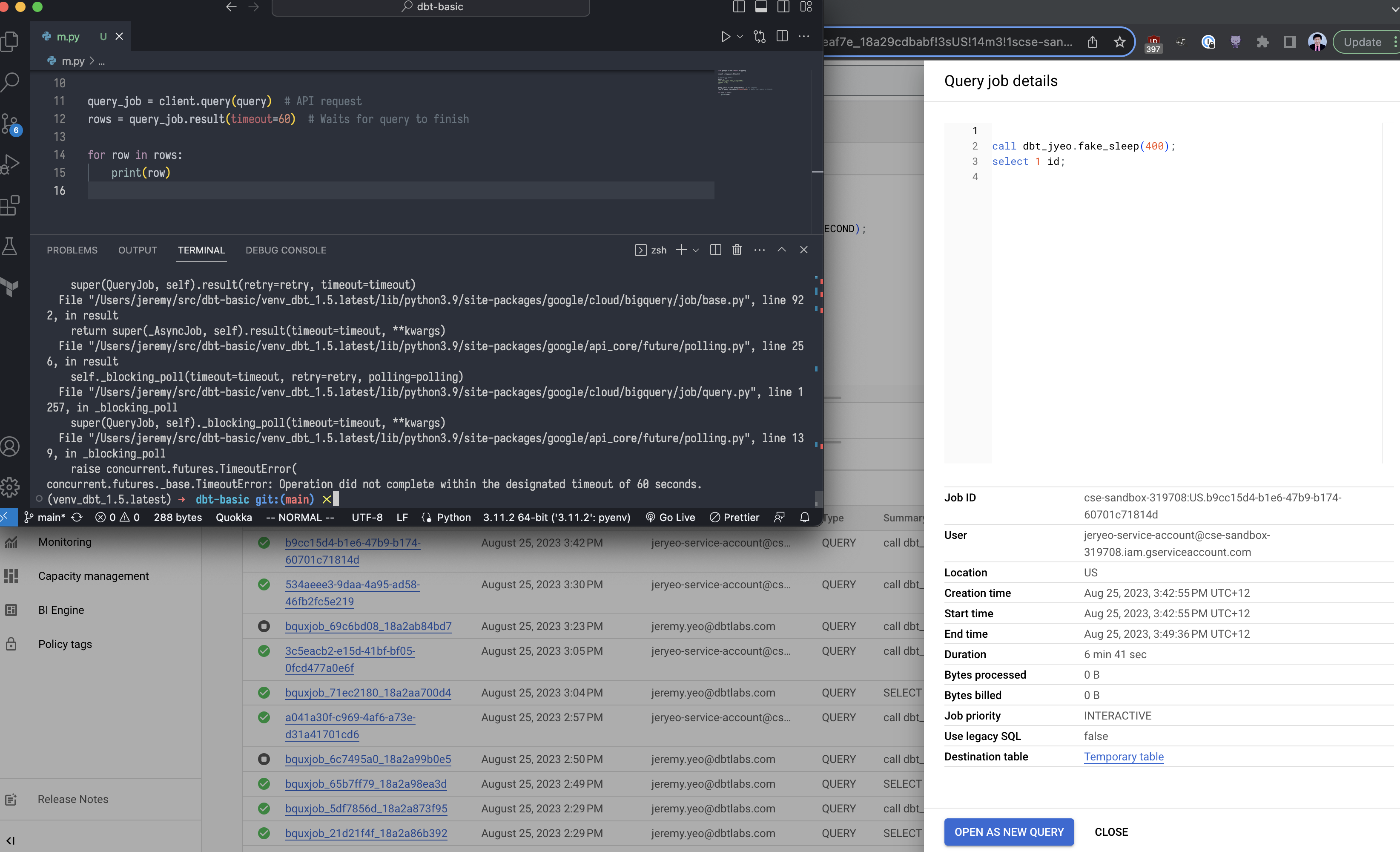
Task: Open the run button dropdown chevron
Action: (x=739, y=36)
